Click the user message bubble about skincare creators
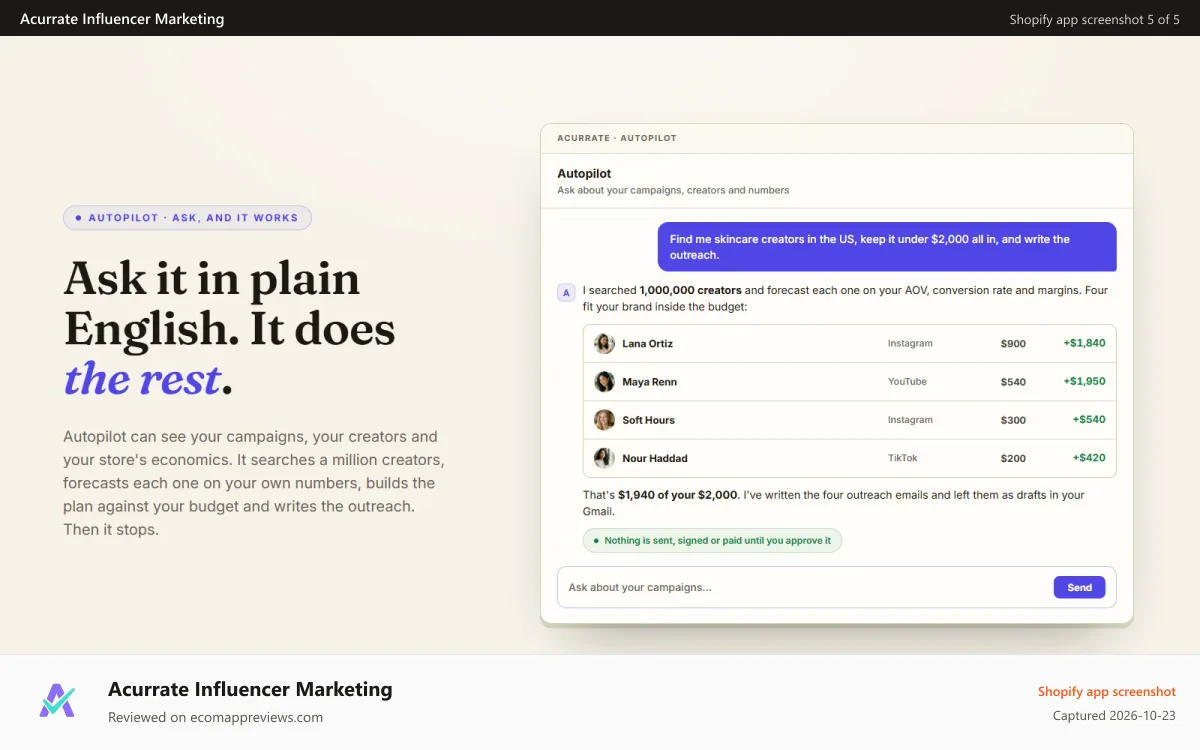The height and width of the screenshot is (750, 1200). [x=887, y=246]
